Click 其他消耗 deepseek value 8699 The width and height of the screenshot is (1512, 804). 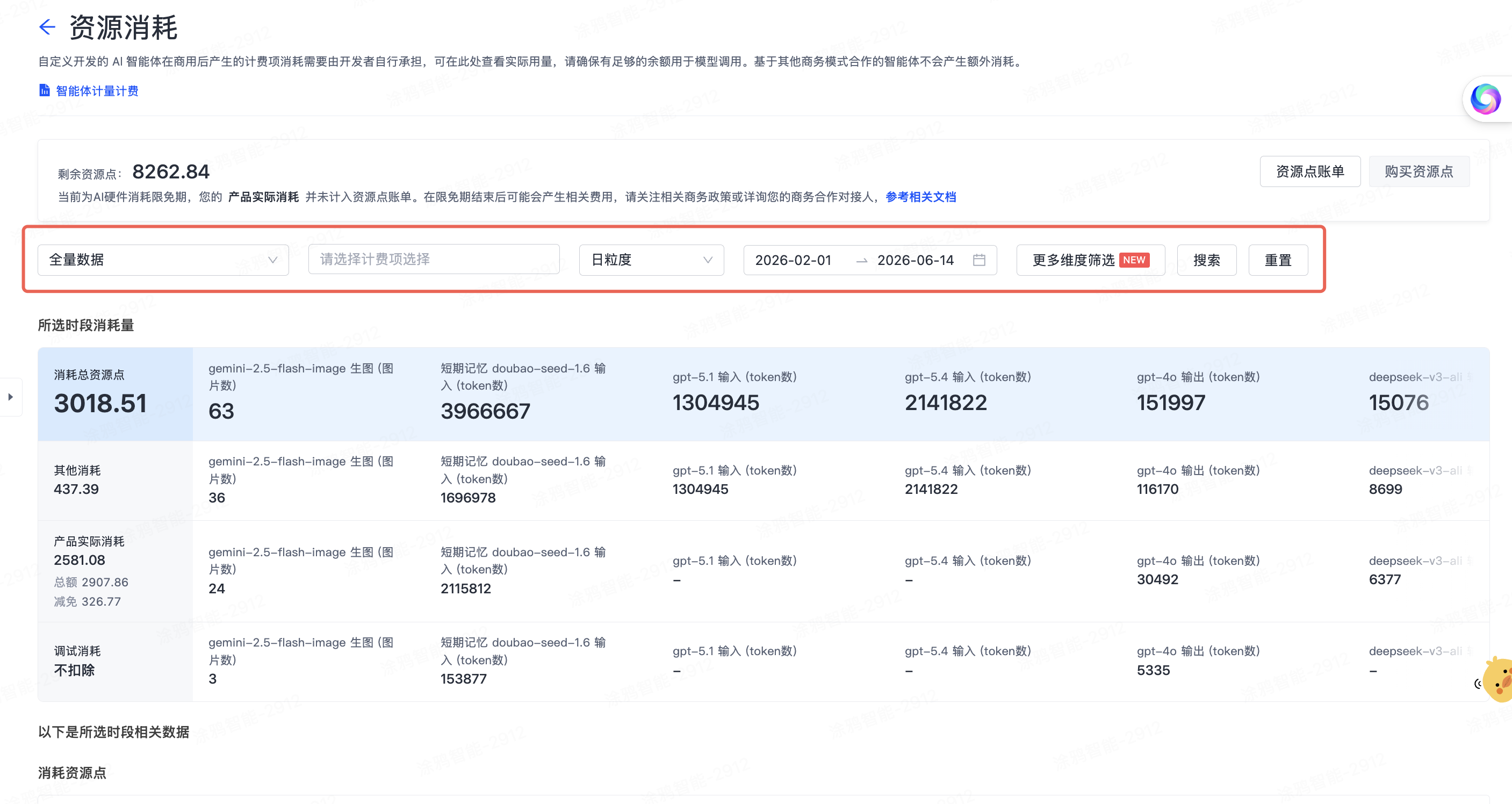1385,489
